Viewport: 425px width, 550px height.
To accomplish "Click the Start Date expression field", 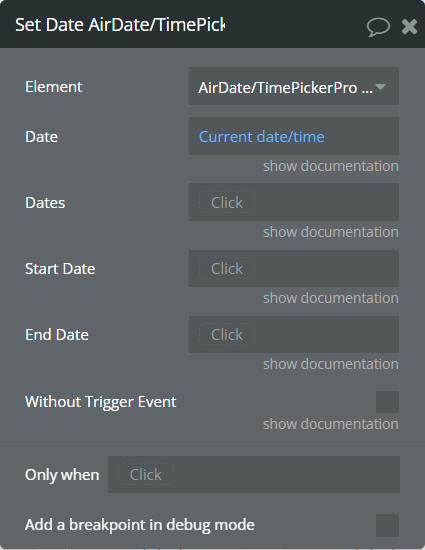I will tap(294, 268).
